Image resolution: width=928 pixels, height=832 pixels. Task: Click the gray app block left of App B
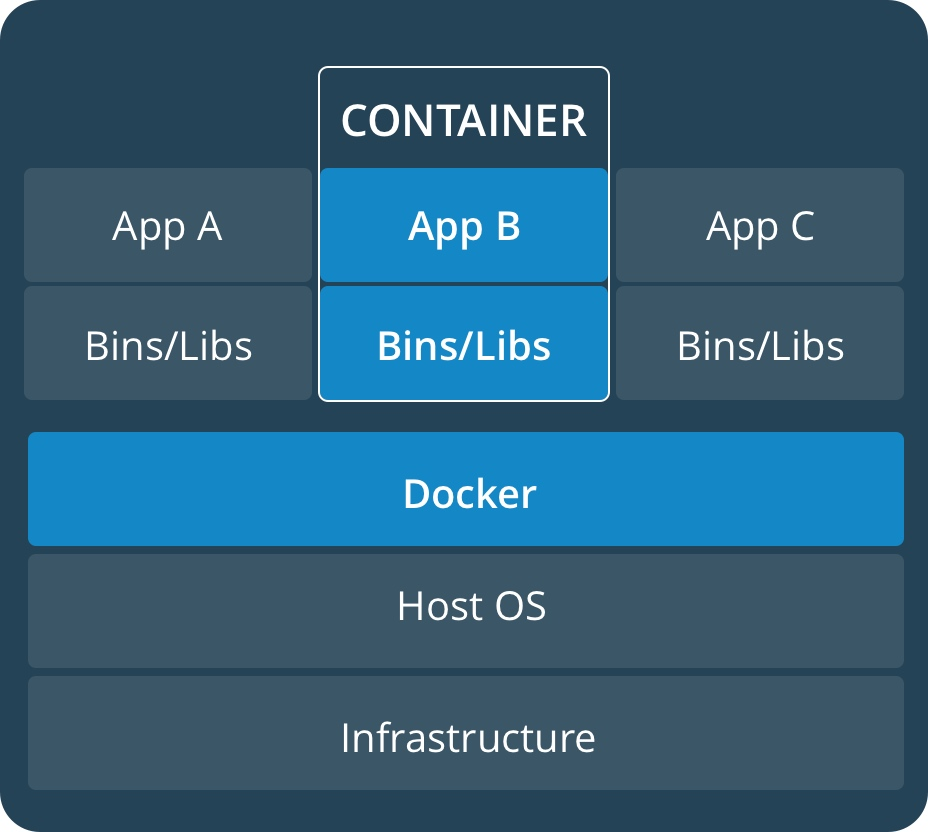(x=168, y=225)
